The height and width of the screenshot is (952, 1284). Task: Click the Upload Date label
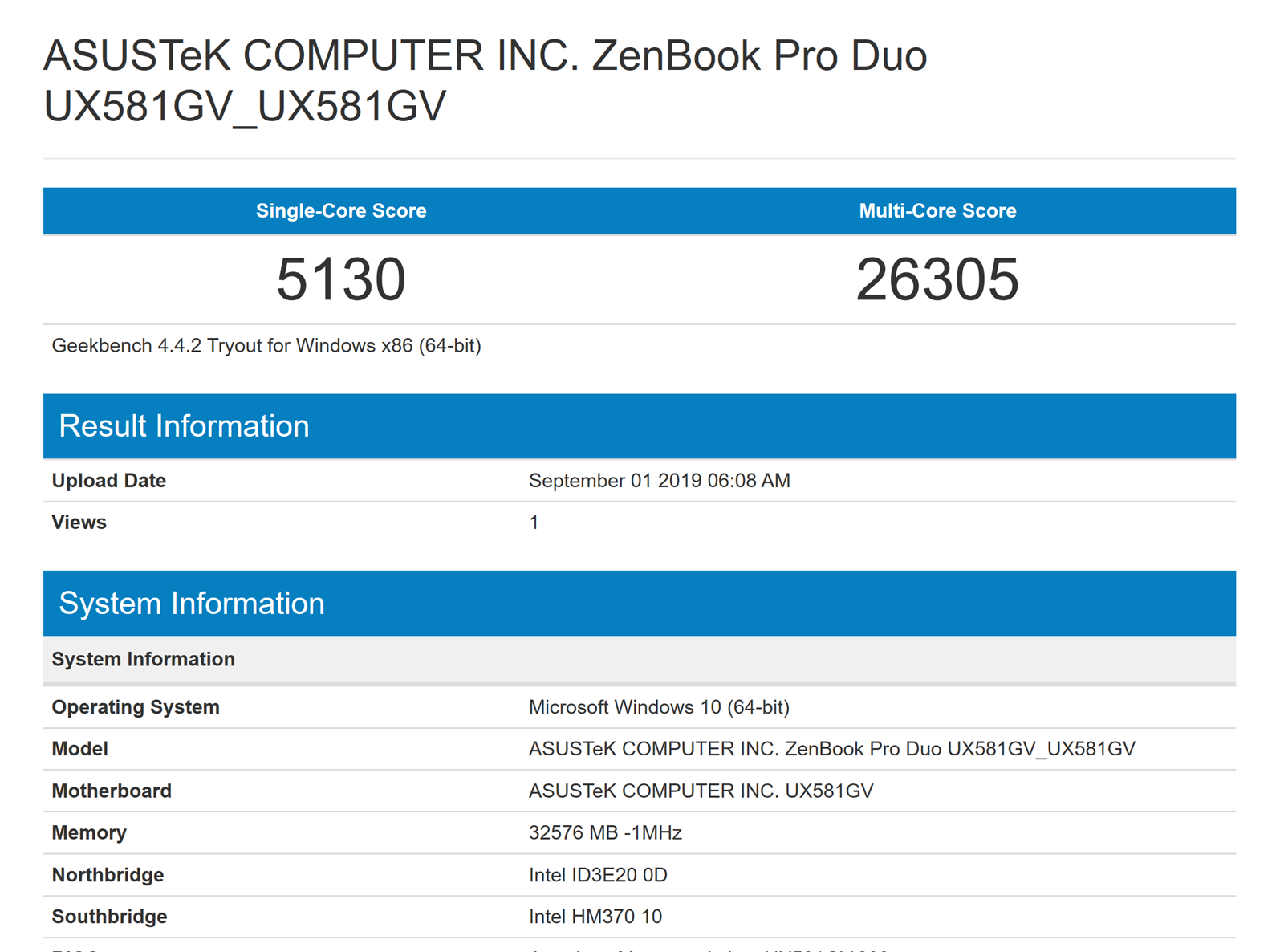click(109, 481)
